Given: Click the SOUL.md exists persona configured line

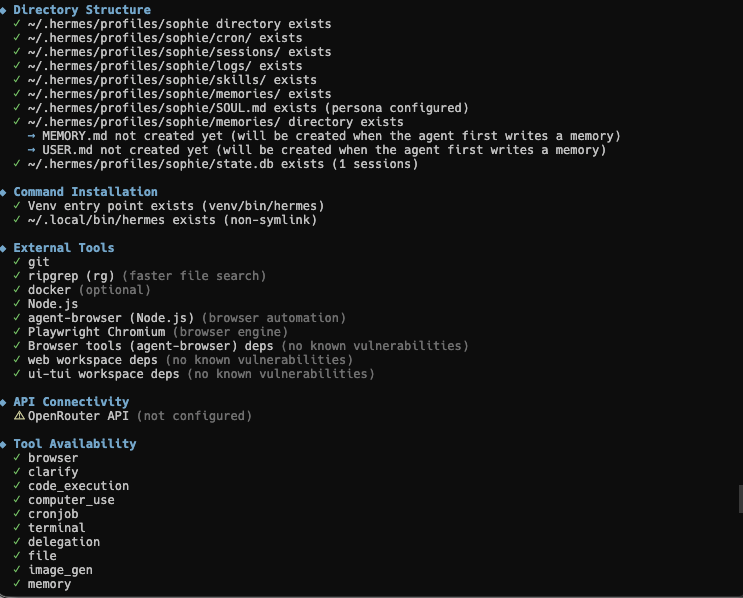Looking at the screenshot, I should (x=248, y=108).
